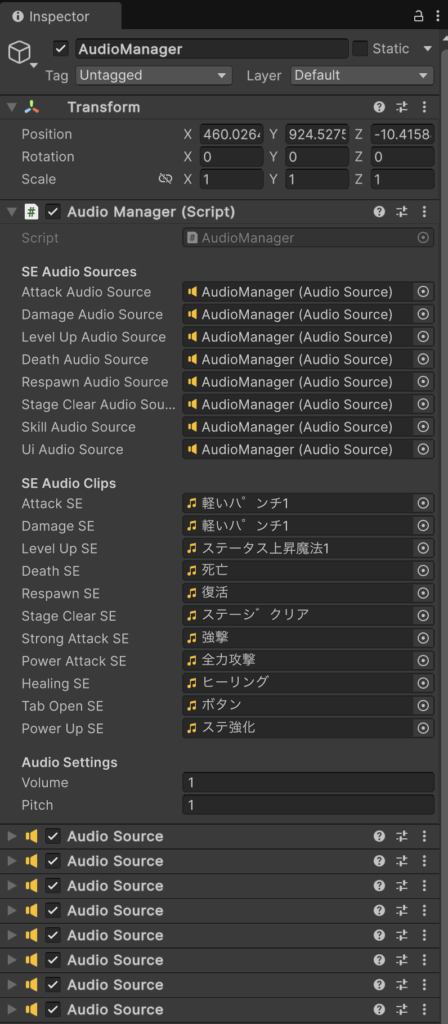The width and height of the screenshot is (448, 1024).
Task: Open the Static flags dropdown arrow
Action: [x=428, y=48]
